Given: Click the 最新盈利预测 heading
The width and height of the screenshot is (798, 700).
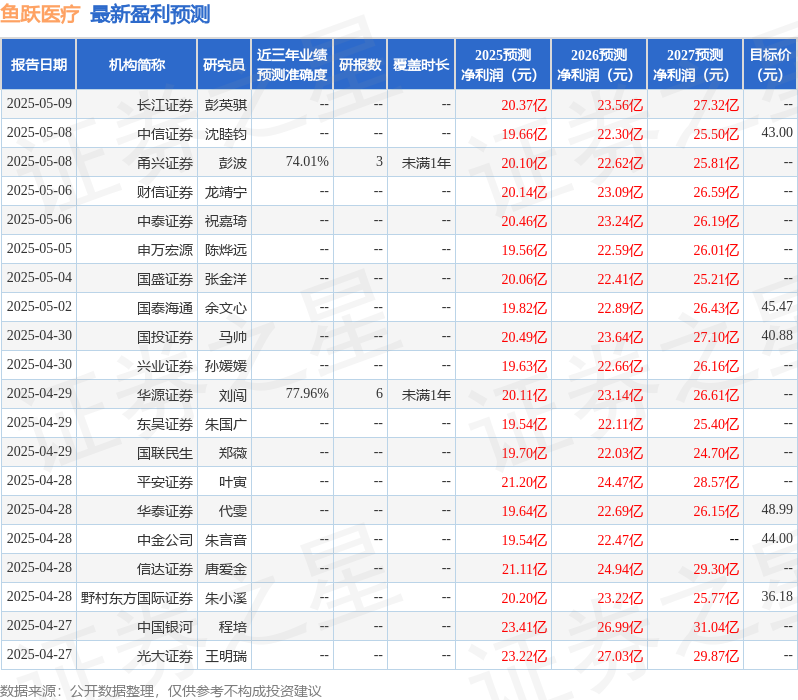Looking at the screenshot, I should (150, 14).
